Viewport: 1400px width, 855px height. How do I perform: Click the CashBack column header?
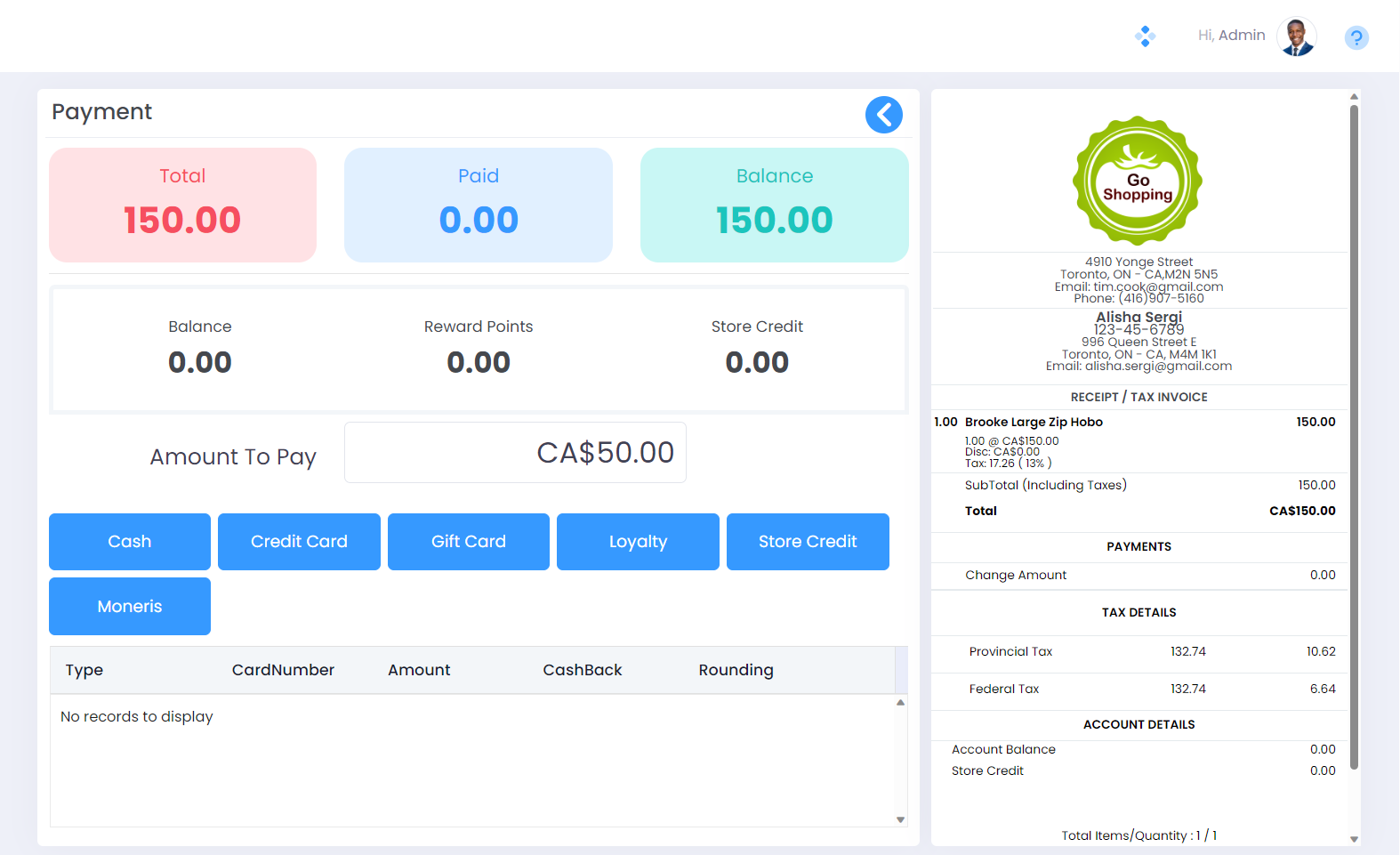point(583,670)
